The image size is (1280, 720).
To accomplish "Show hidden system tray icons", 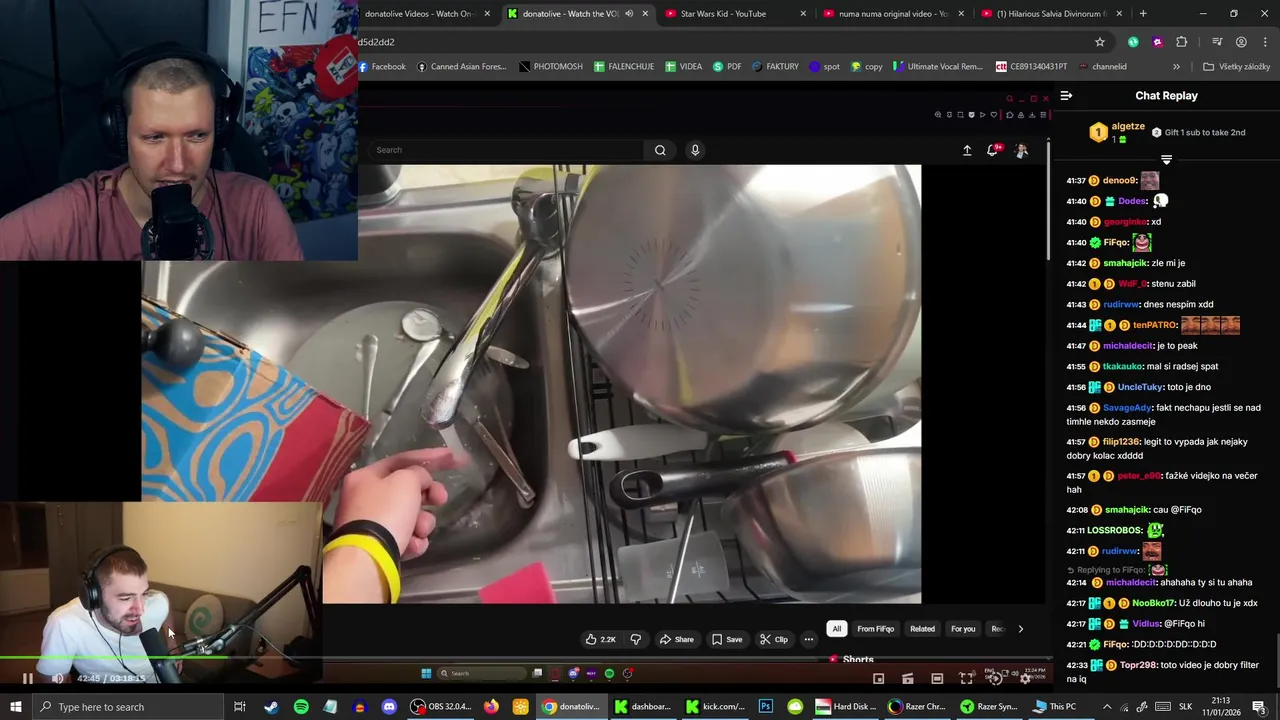I will [1107, 707].
